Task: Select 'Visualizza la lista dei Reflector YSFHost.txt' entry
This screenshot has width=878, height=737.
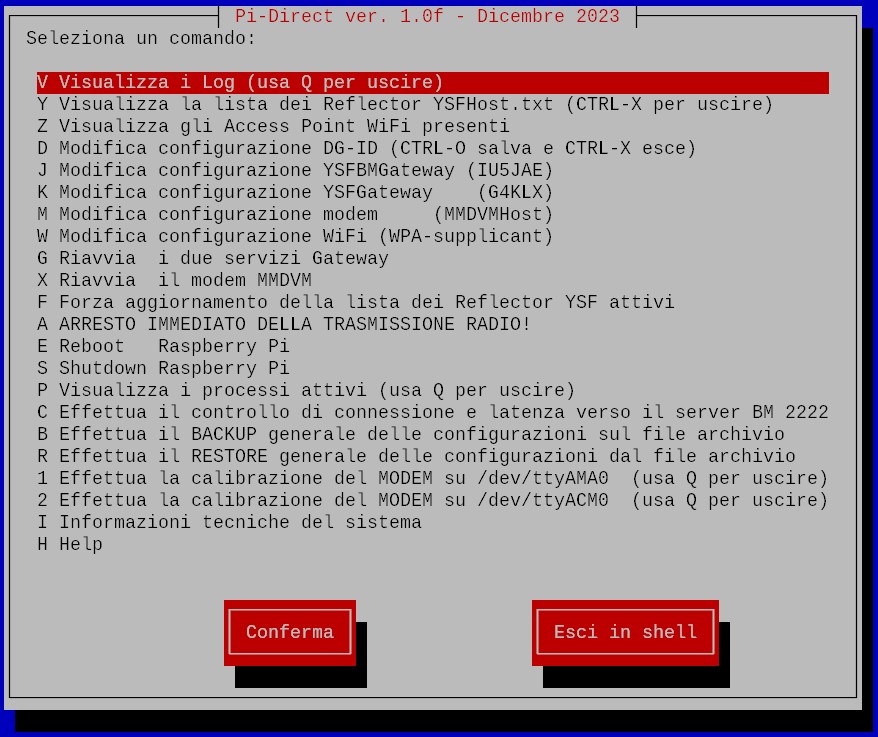Action: (405, 104)
